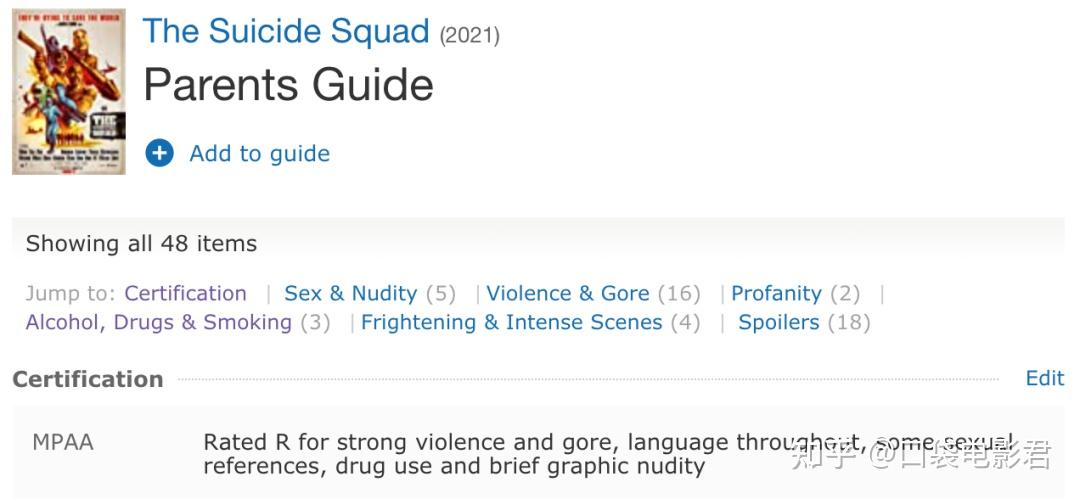Click Edit for the Certification section
The width and height of the screenshot is (1080, 499).
(x=1044, y=378)
